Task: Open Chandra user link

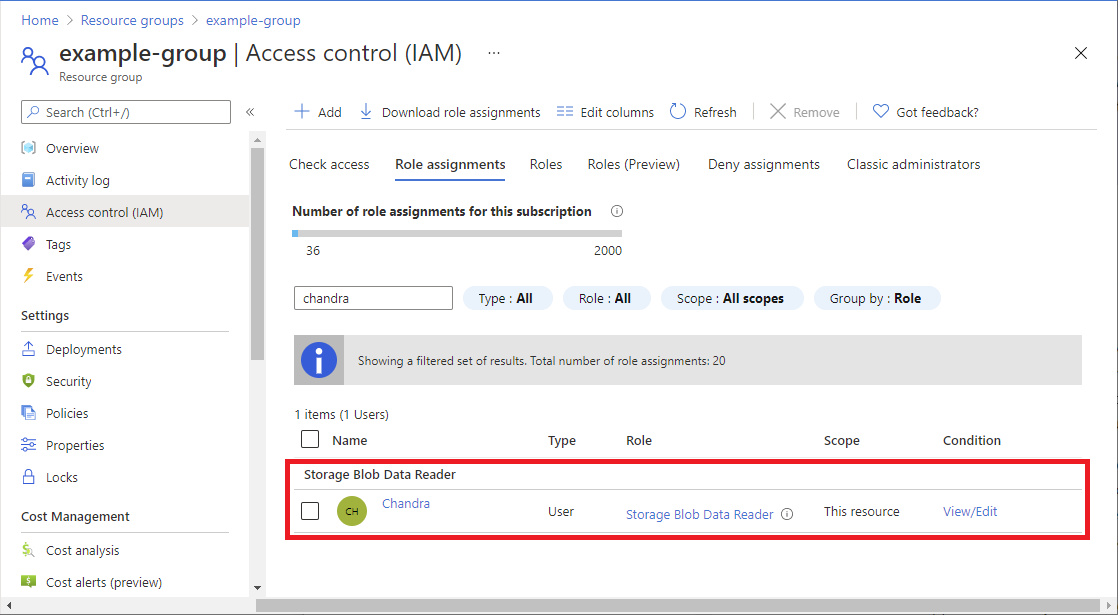Action: (x=406, y=503)
